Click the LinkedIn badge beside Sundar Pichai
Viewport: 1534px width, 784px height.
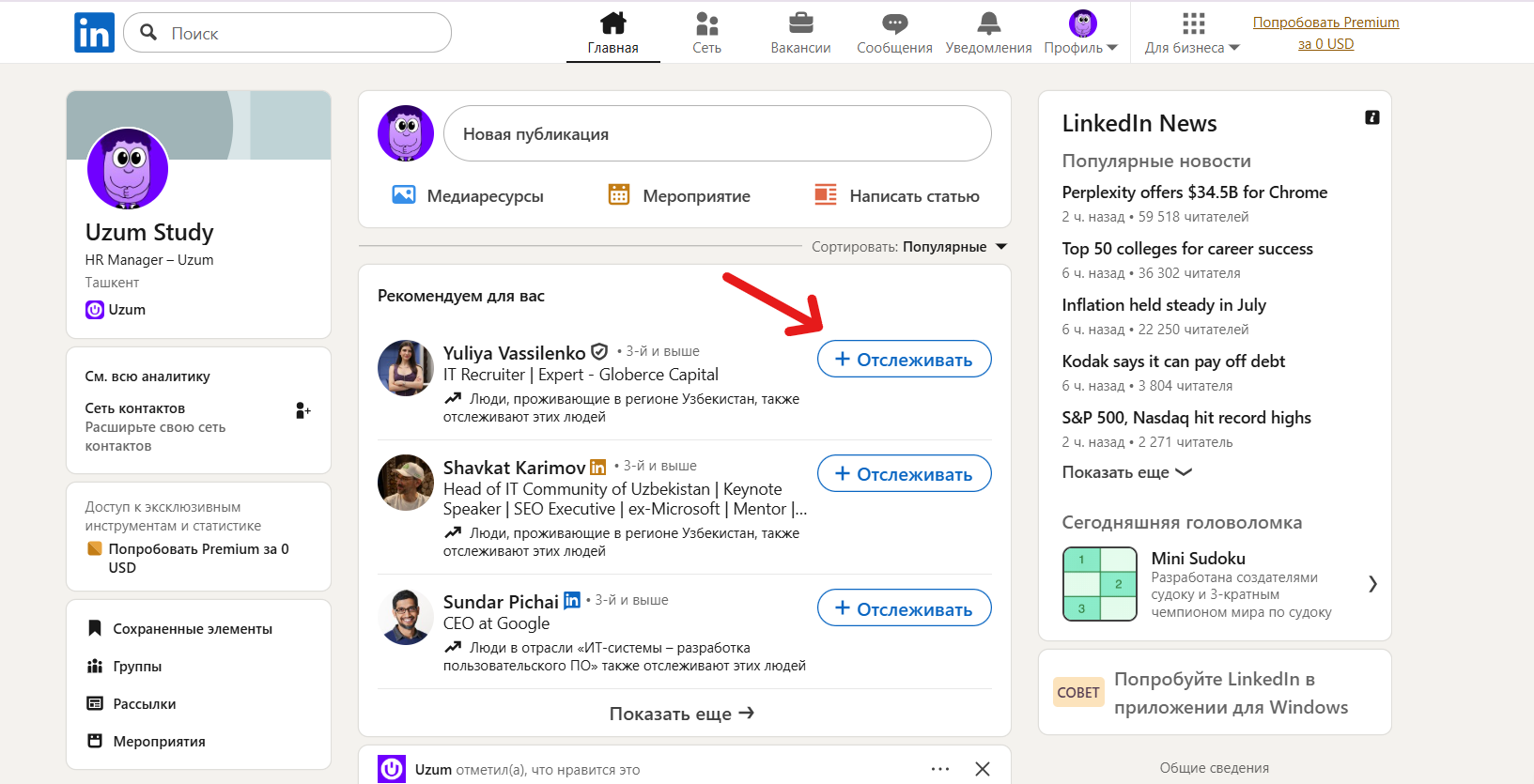[x=571, y=601]
